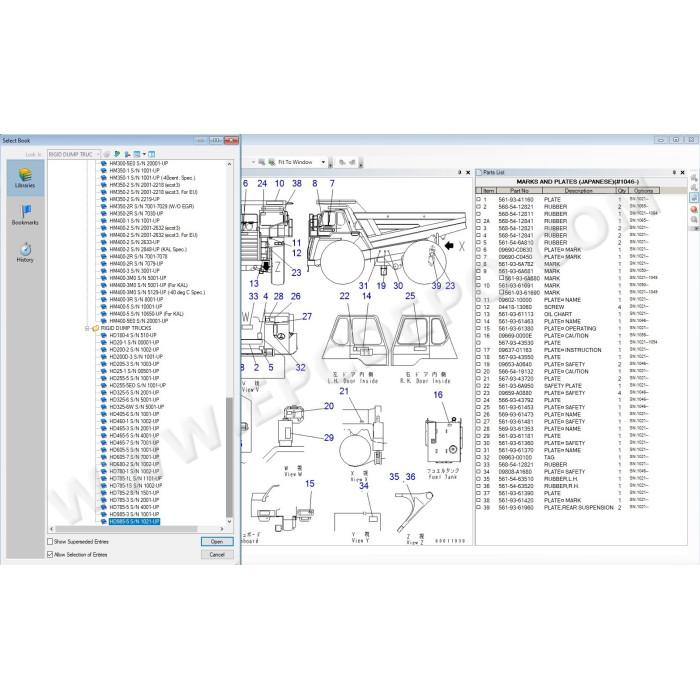Collapse the RIGID DUMP TRUCKS tree node
Viewport: 700px width, 700px height.
87,328
